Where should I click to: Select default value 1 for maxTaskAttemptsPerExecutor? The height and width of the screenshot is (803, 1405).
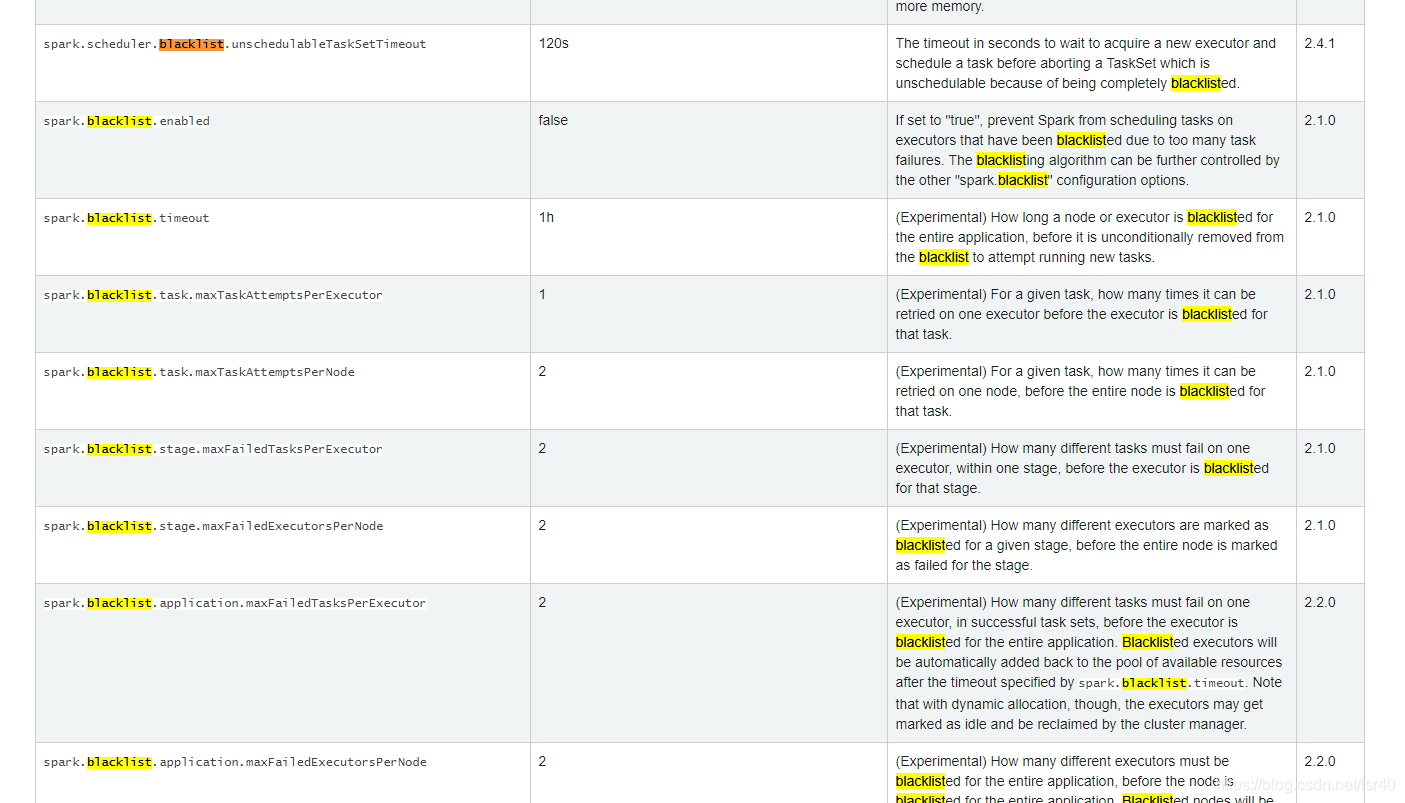[x=542, y=294]
